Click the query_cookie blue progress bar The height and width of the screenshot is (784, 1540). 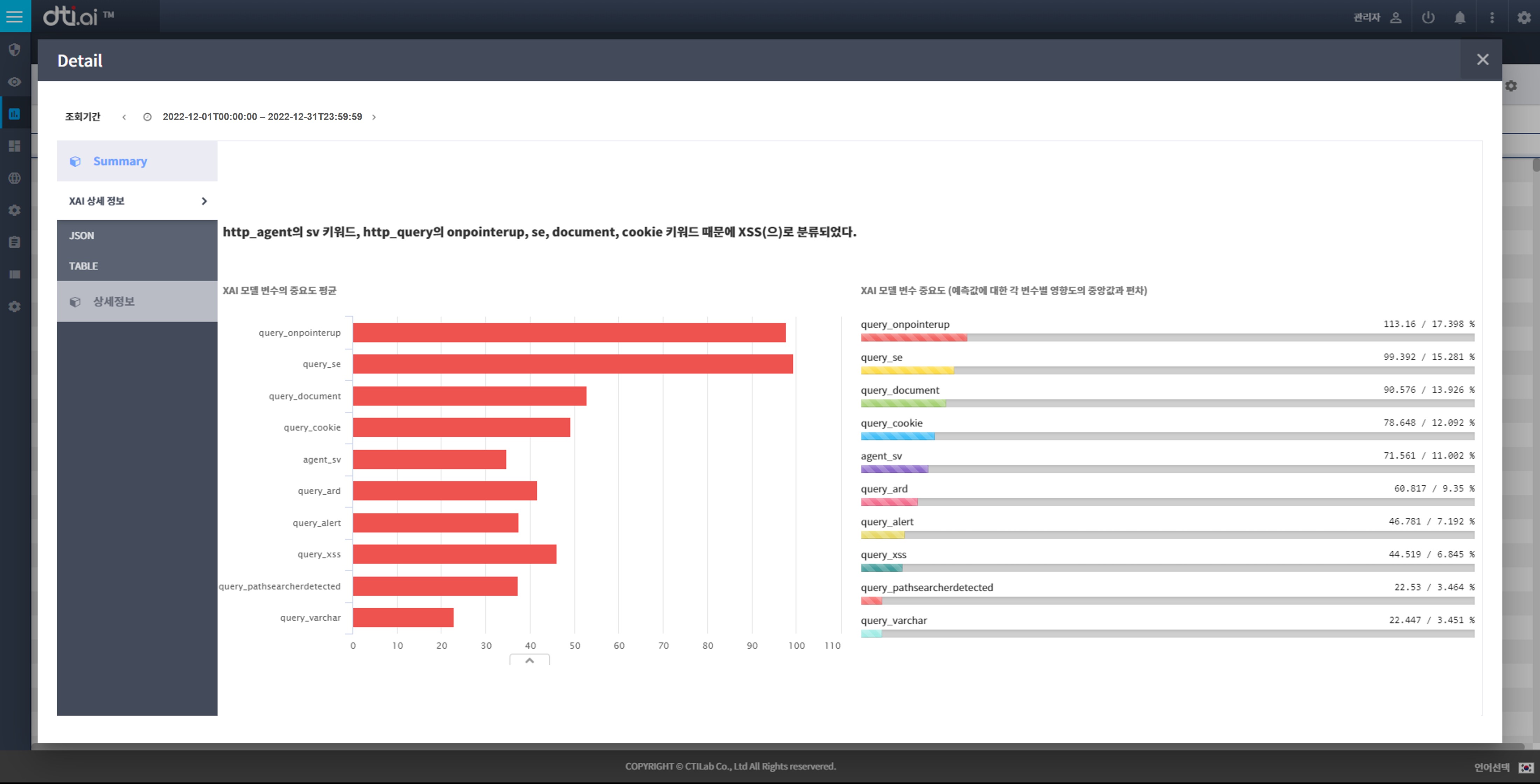click(x=897, y=436)
